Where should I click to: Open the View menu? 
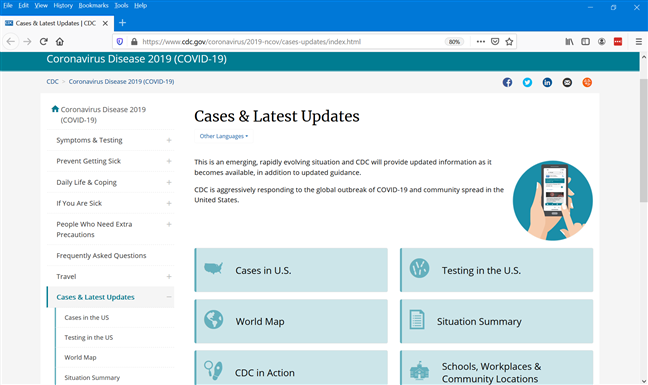[x=41, y=5]
